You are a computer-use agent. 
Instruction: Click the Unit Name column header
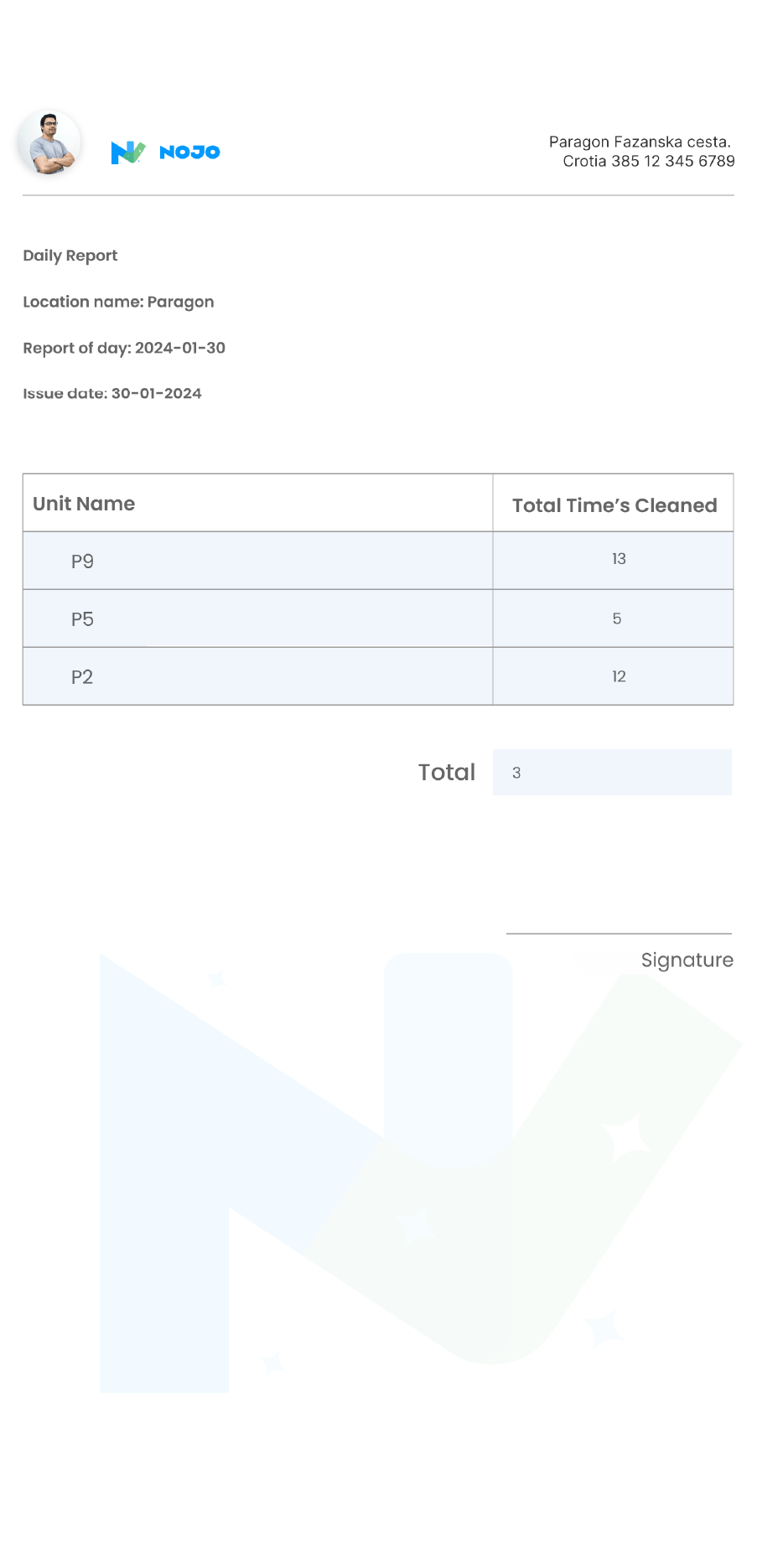84,504
